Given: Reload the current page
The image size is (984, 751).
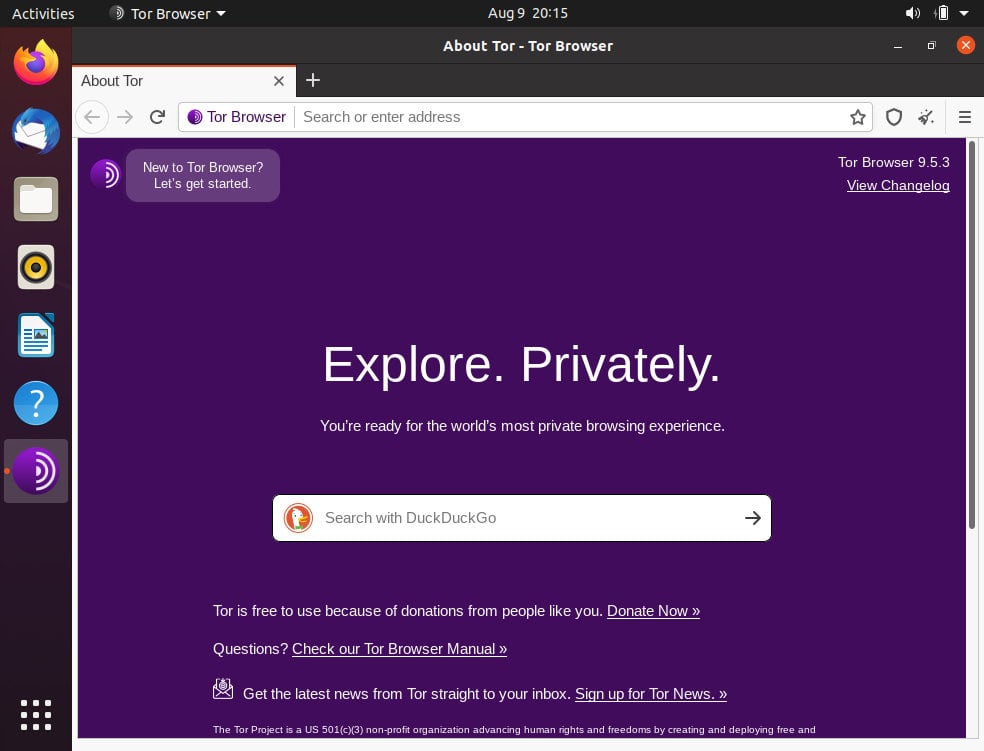Looking at the screenshot, I should [158, 117].
